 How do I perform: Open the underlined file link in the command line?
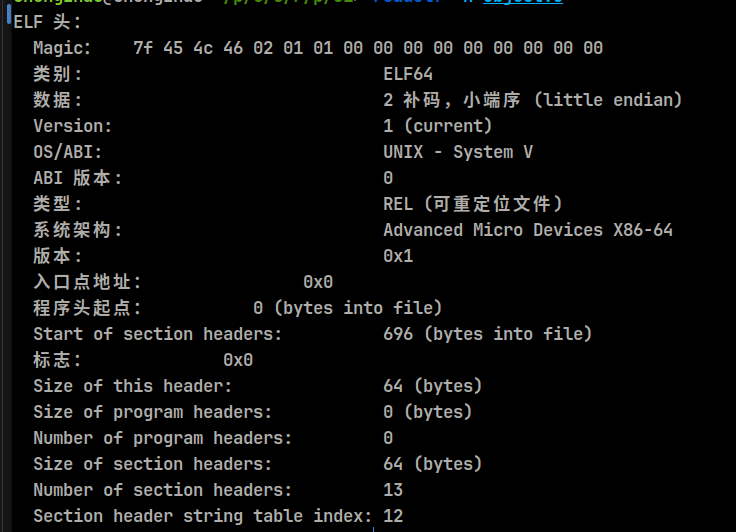(x=523, y=2)
